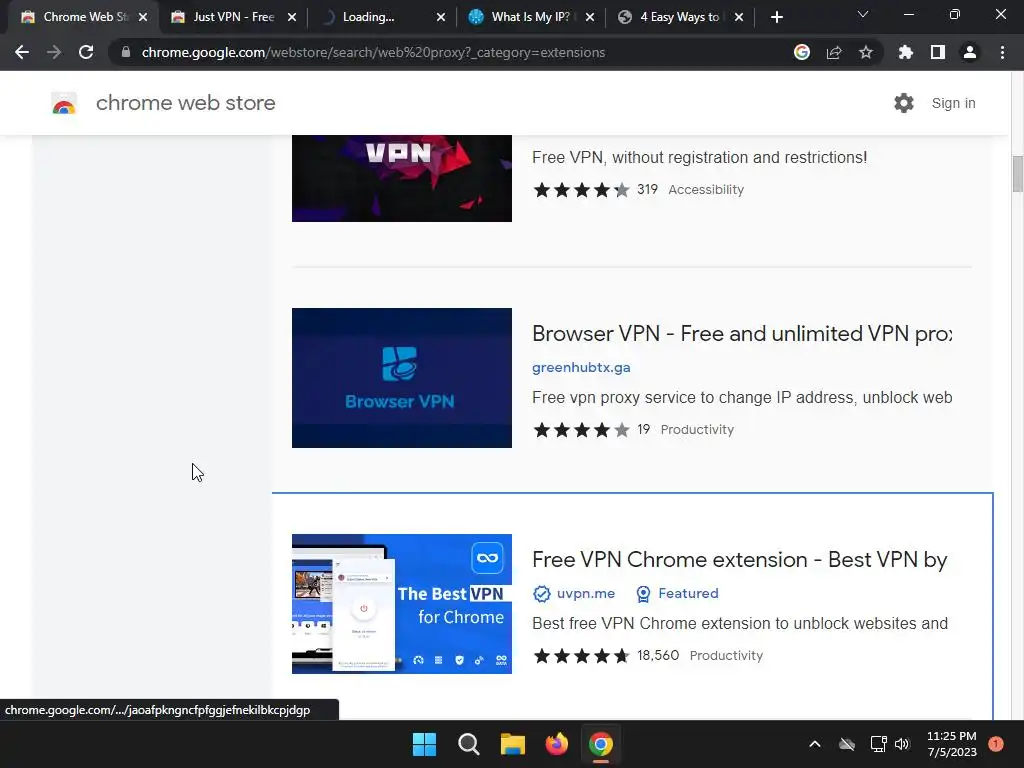This screenshot has height=768, width=1024.
Task: Open Browser VPN thumbnail image
Action: click(x=402, y=378)
